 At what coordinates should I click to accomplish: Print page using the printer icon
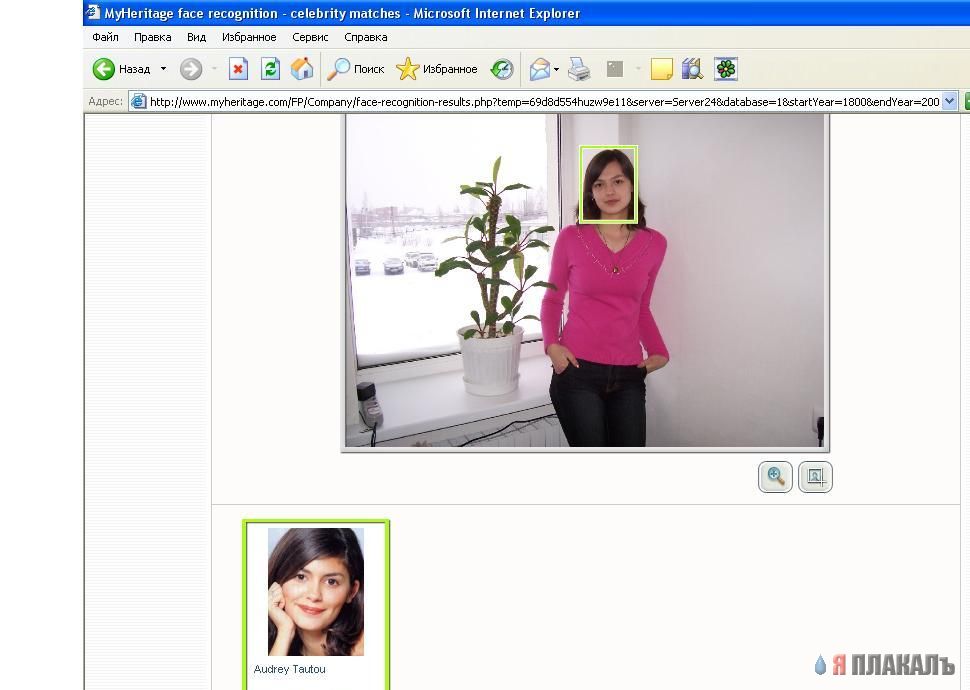(x=579, y=69)
